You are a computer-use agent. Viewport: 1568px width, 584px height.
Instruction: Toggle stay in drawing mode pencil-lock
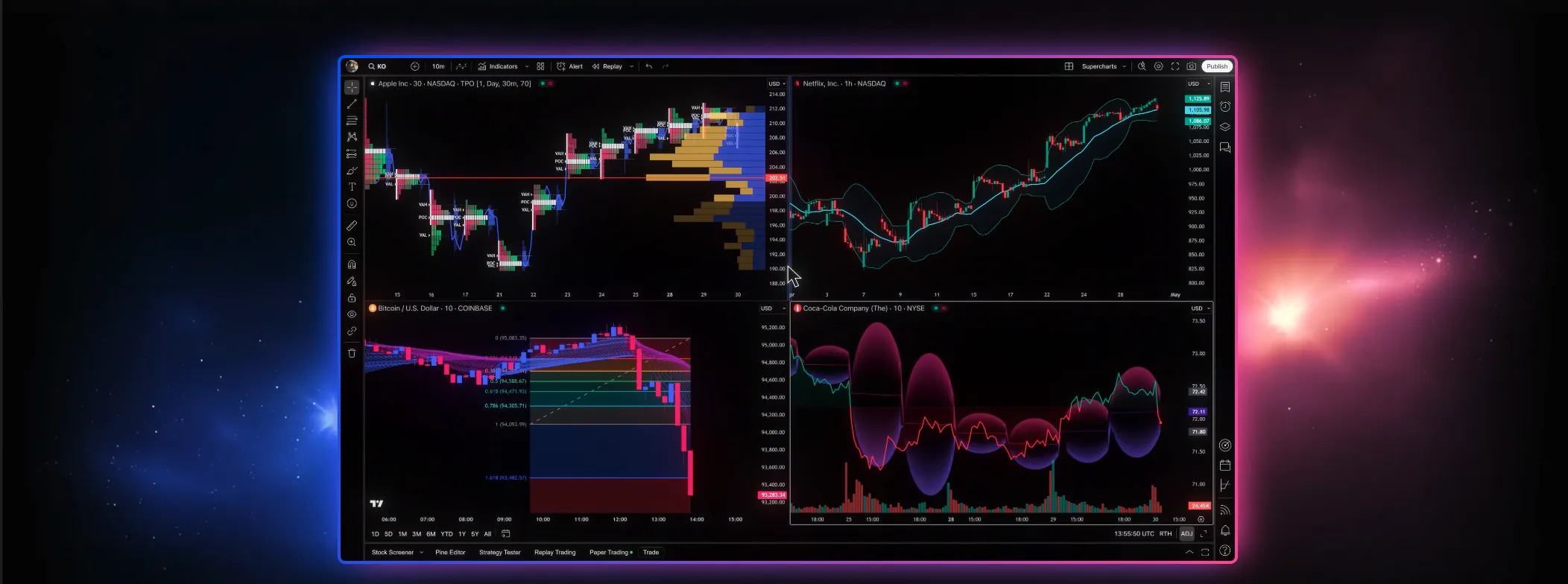(352, 282)
